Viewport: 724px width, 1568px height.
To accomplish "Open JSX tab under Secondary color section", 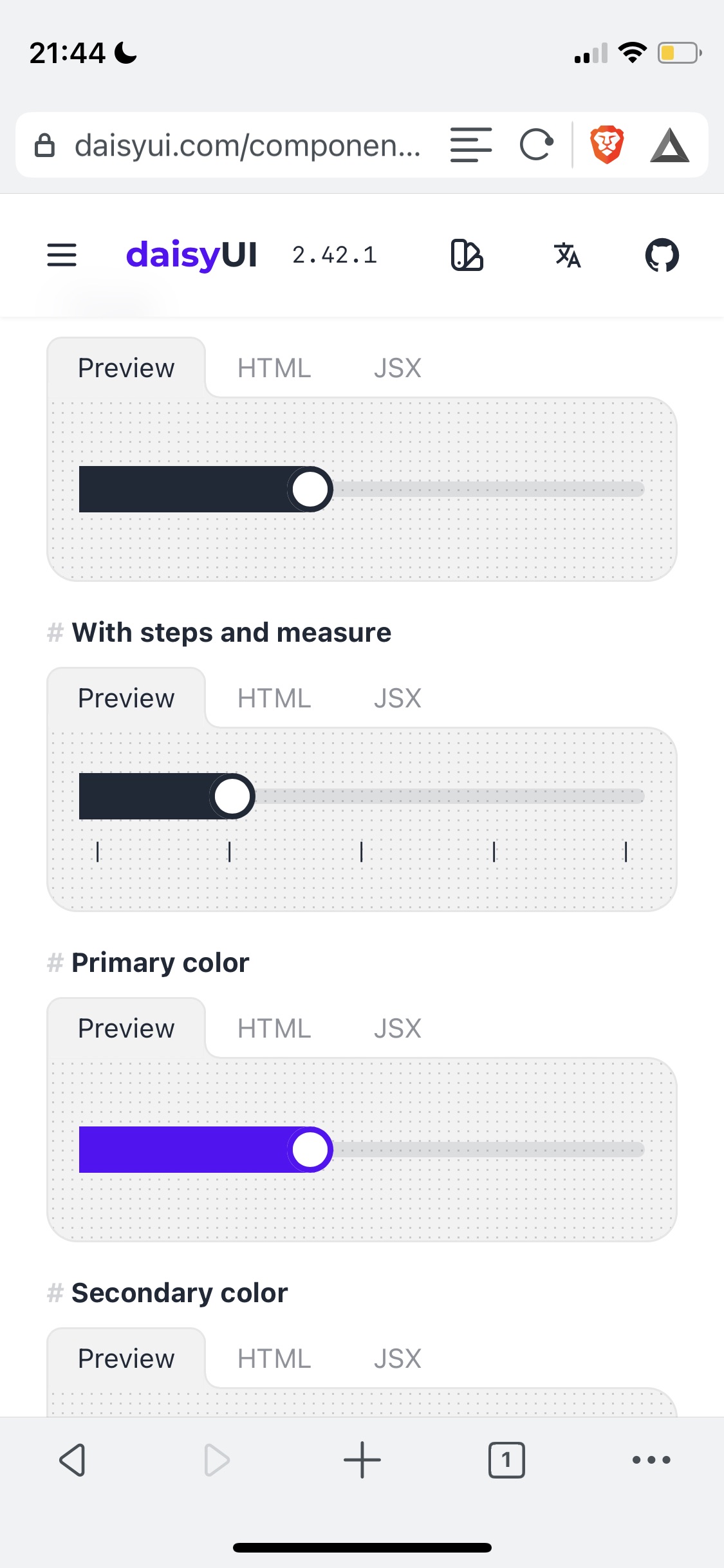I will [397, 1358].
